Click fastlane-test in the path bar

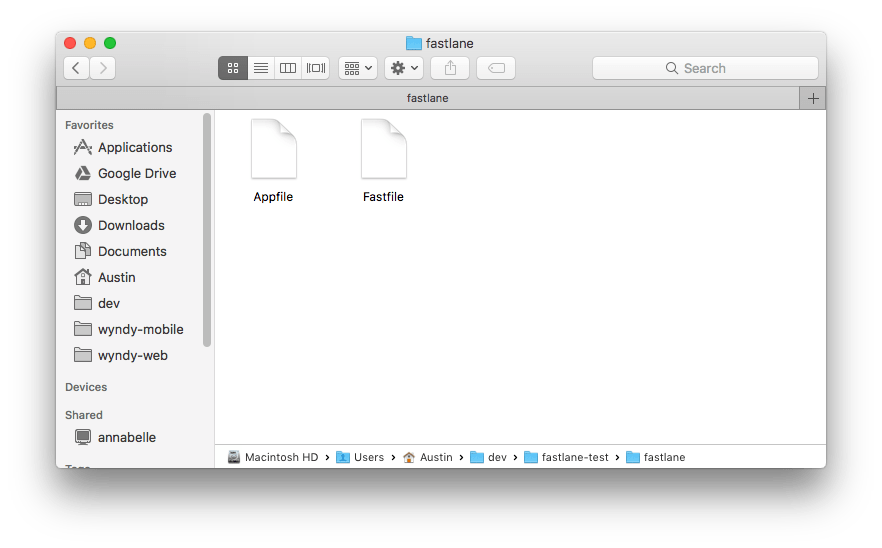pos(574,457)
